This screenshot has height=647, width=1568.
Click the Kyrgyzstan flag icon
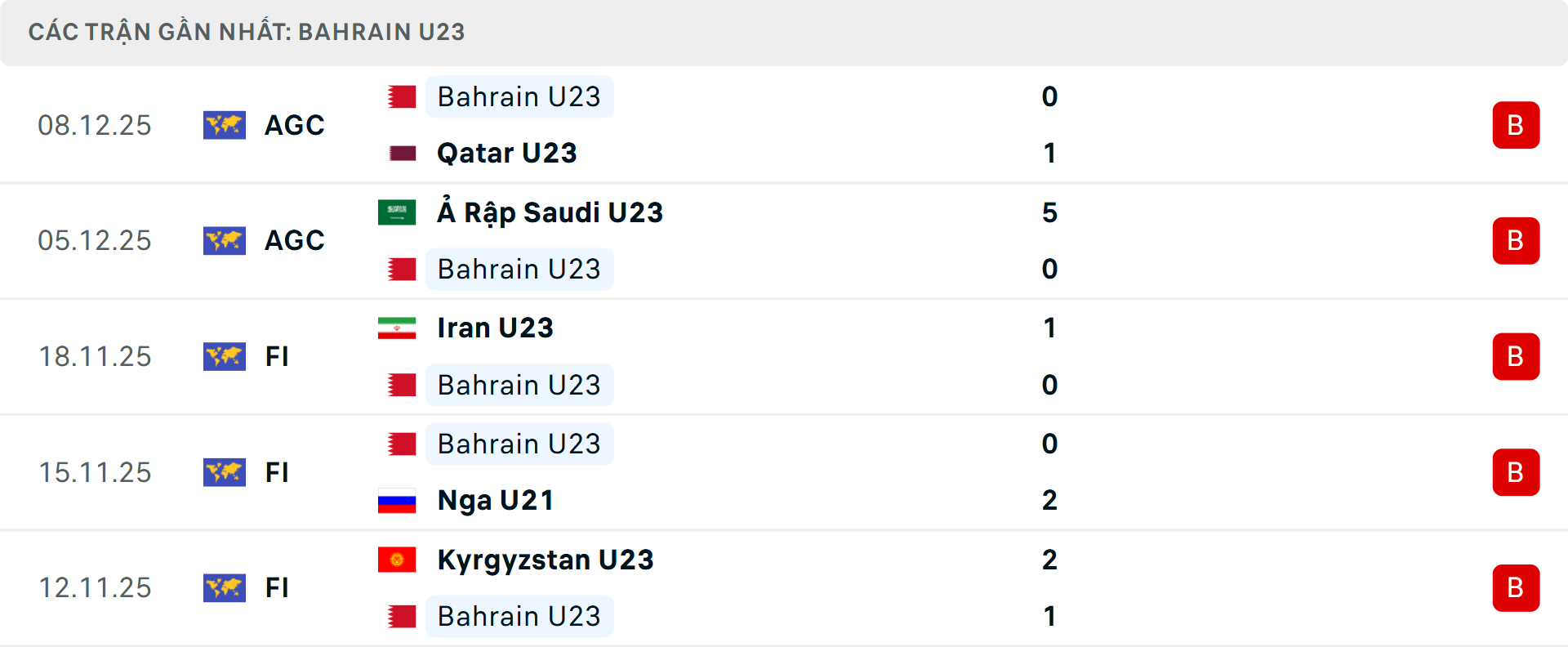point(397,560)
